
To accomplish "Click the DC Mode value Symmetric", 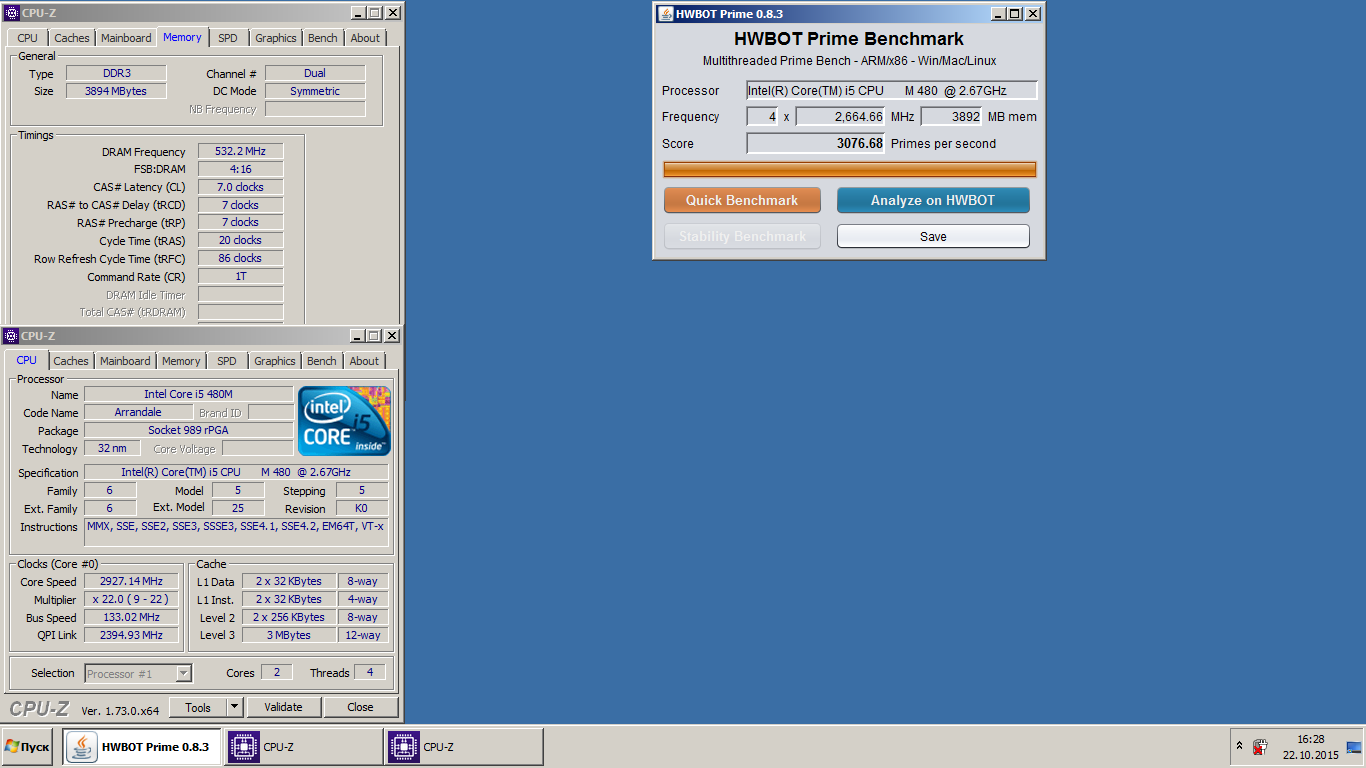I will click(x=315, y=91).
